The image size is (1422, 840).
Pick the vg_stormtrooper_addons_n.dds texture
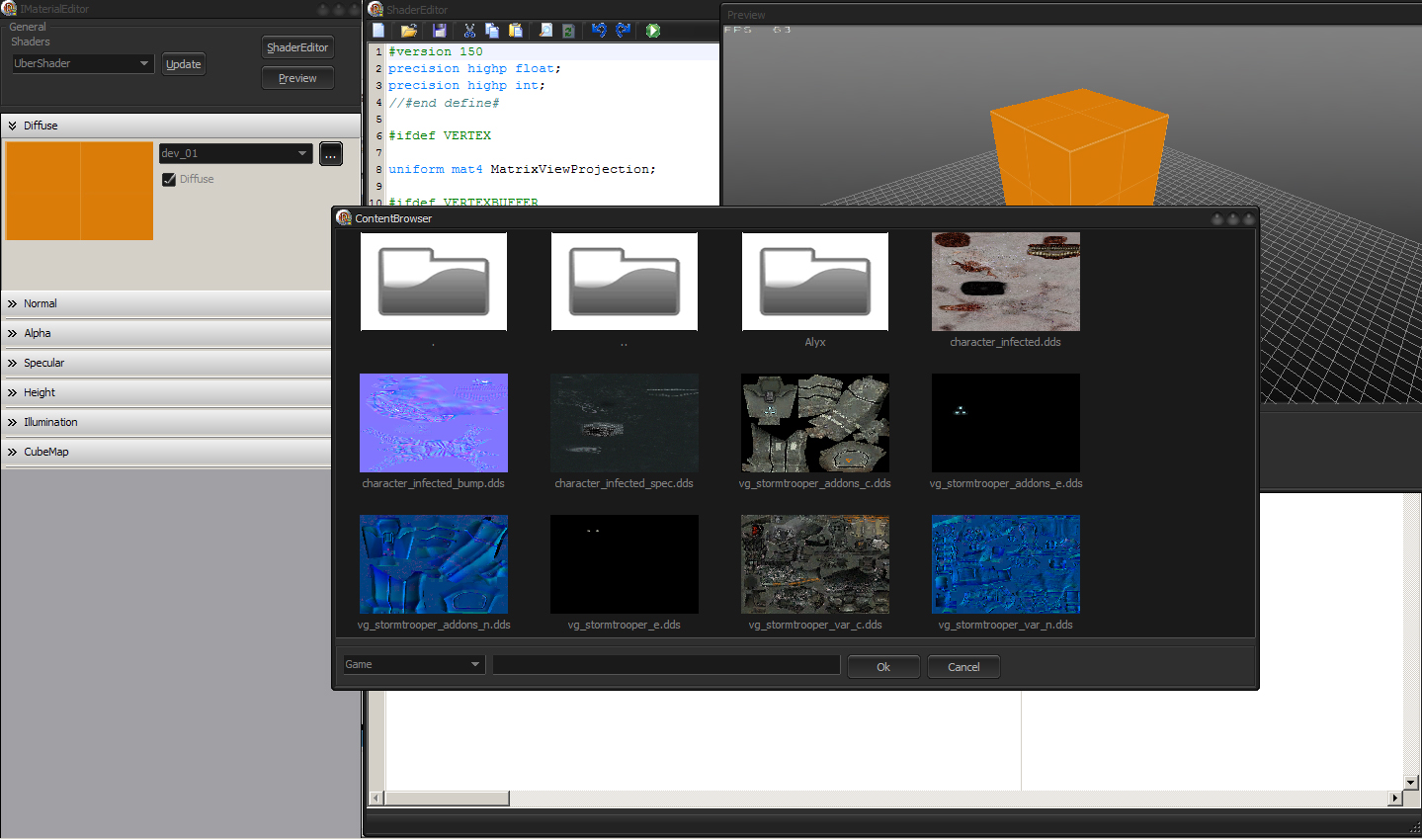point(434,564)
